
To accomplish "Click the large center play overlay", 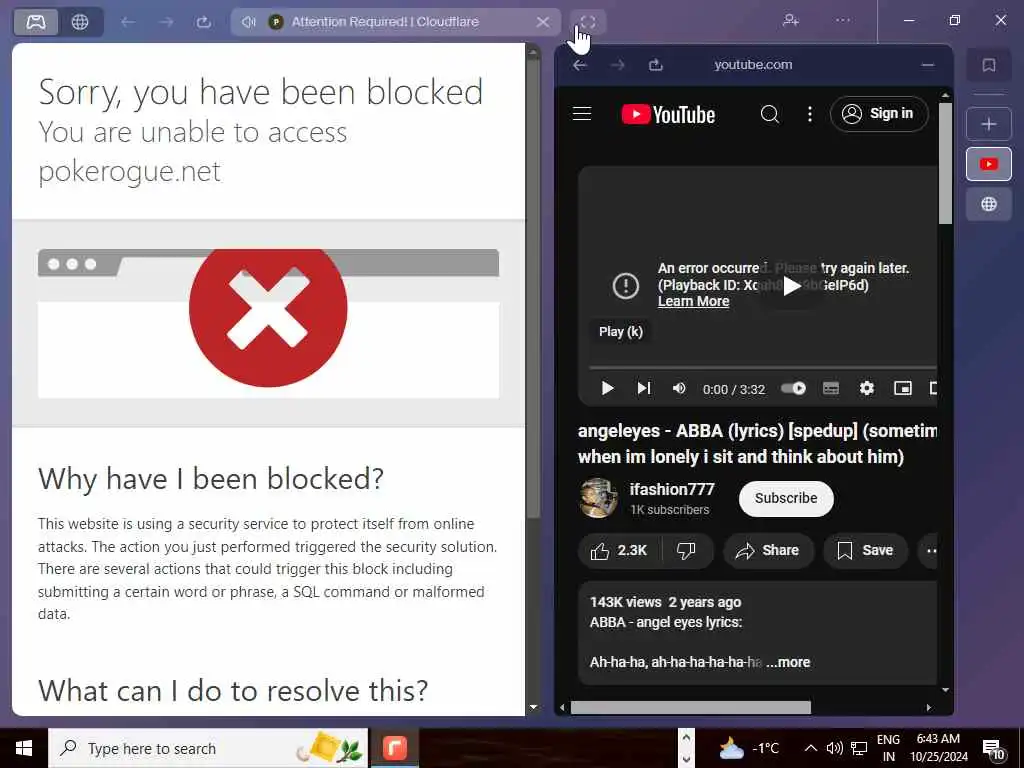I will [792, 285].
